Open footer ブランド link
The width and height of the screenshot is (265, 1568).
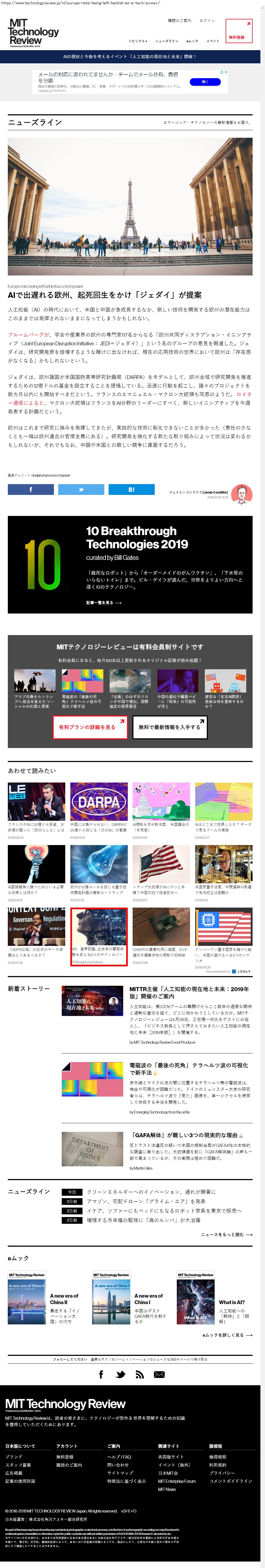click(x=14, y=1457)
